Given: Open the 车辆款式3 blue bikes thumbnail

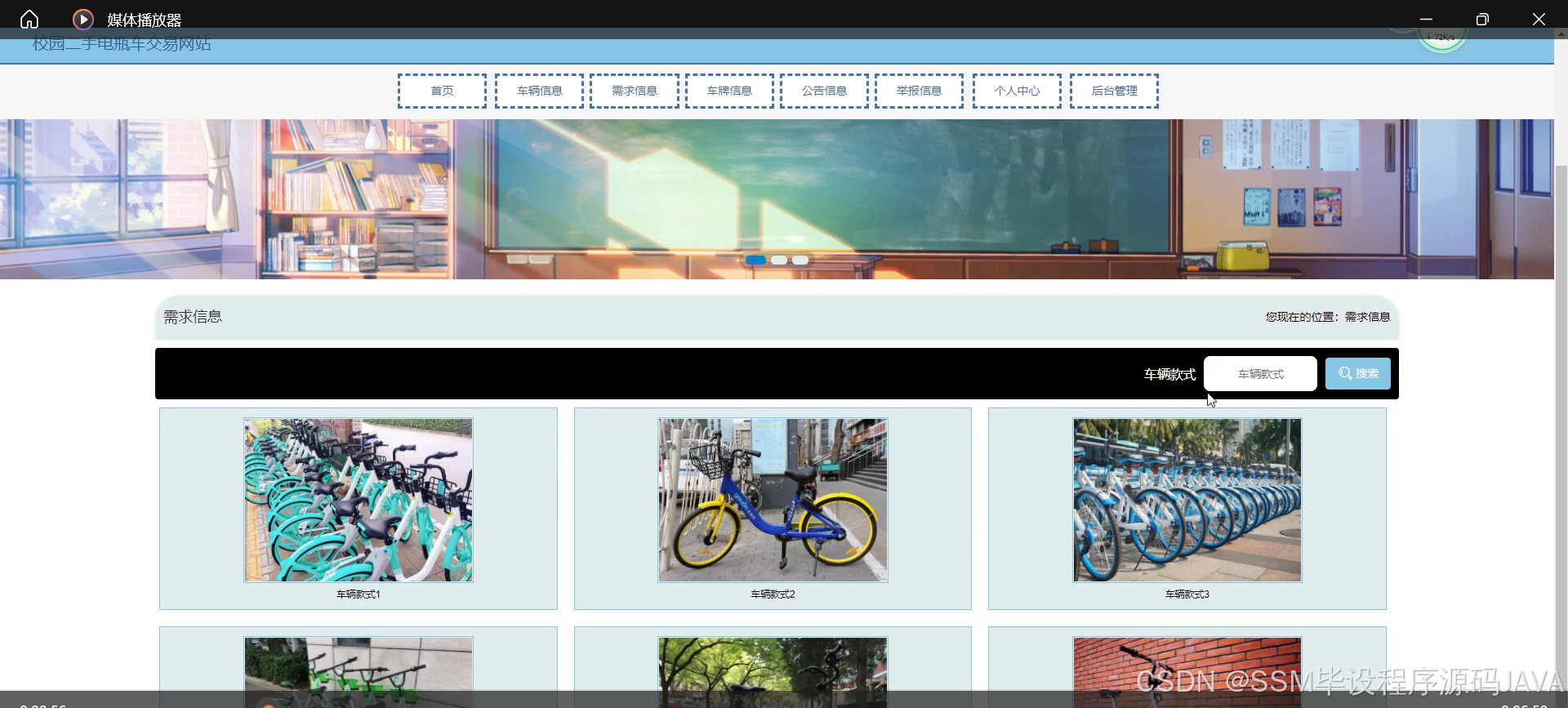Looking at the screenshot, I should [x=1187, y=501].
